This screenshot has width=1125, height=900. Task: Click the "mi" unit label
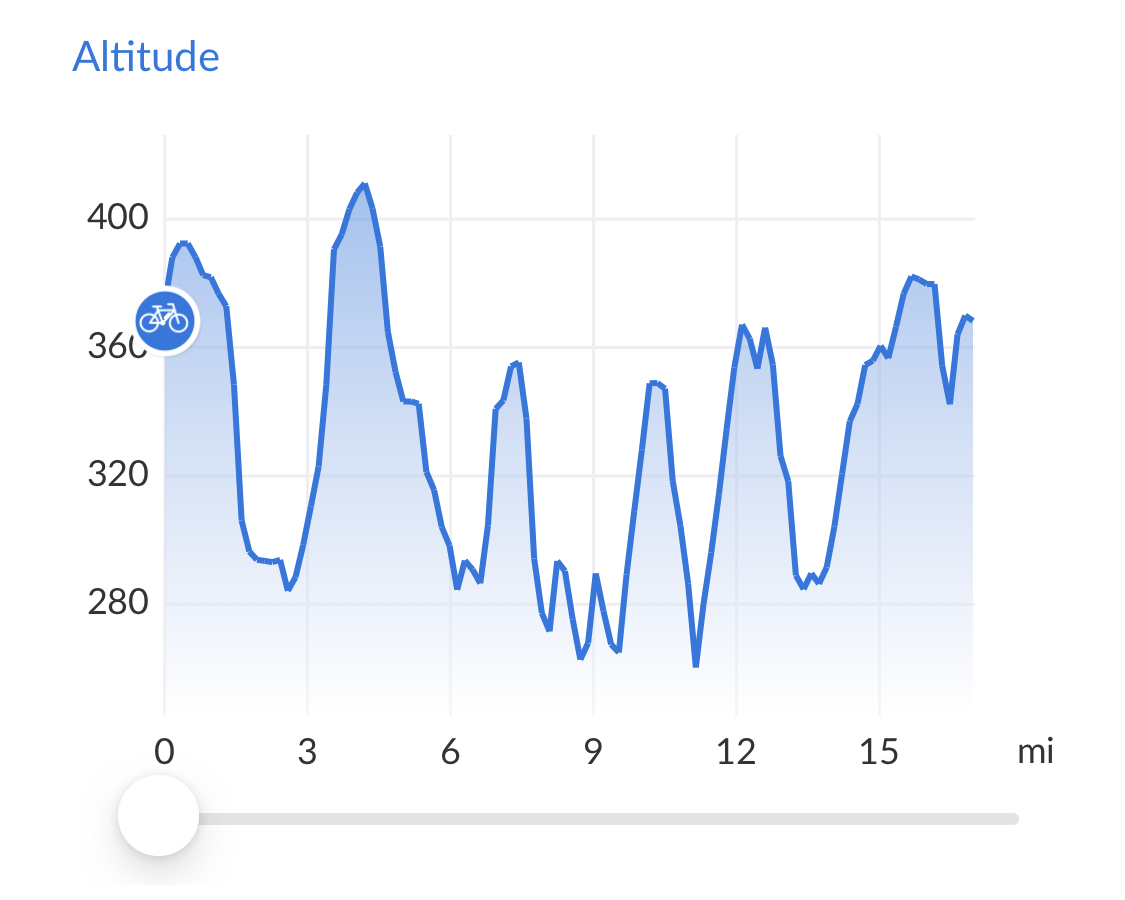point(1035,752)
